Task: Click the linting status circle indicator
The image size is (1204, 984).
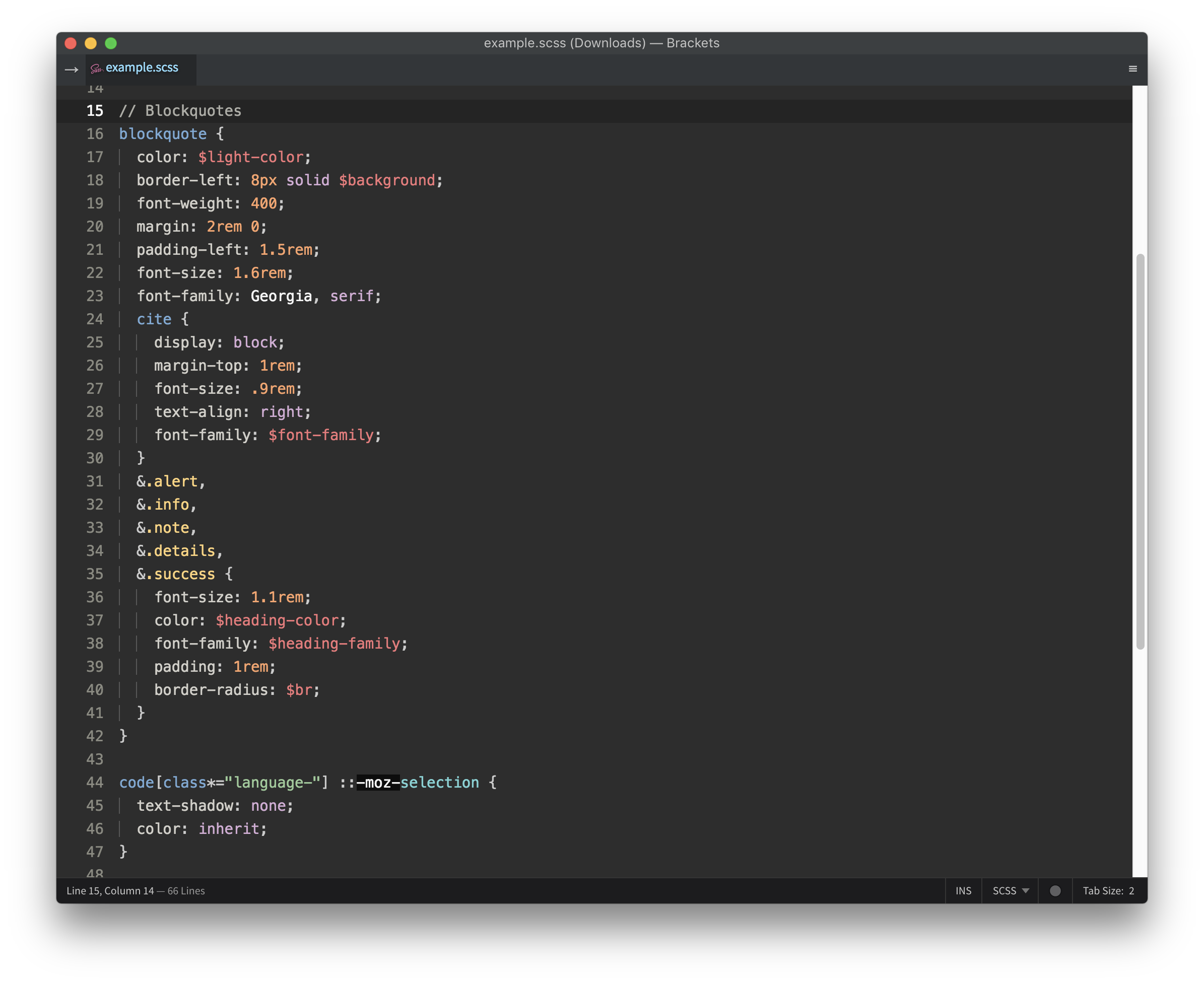Action: (x=1055, y=890)
